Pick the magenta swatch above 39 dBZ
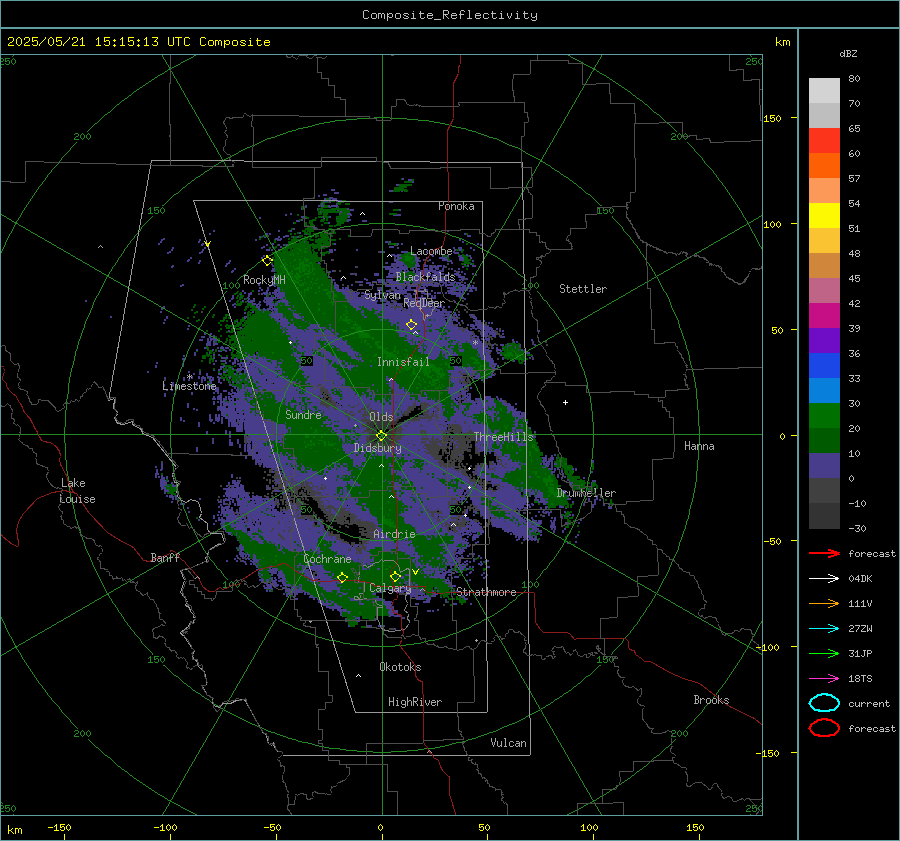The image size is (900, 841). tap(824, 316)
